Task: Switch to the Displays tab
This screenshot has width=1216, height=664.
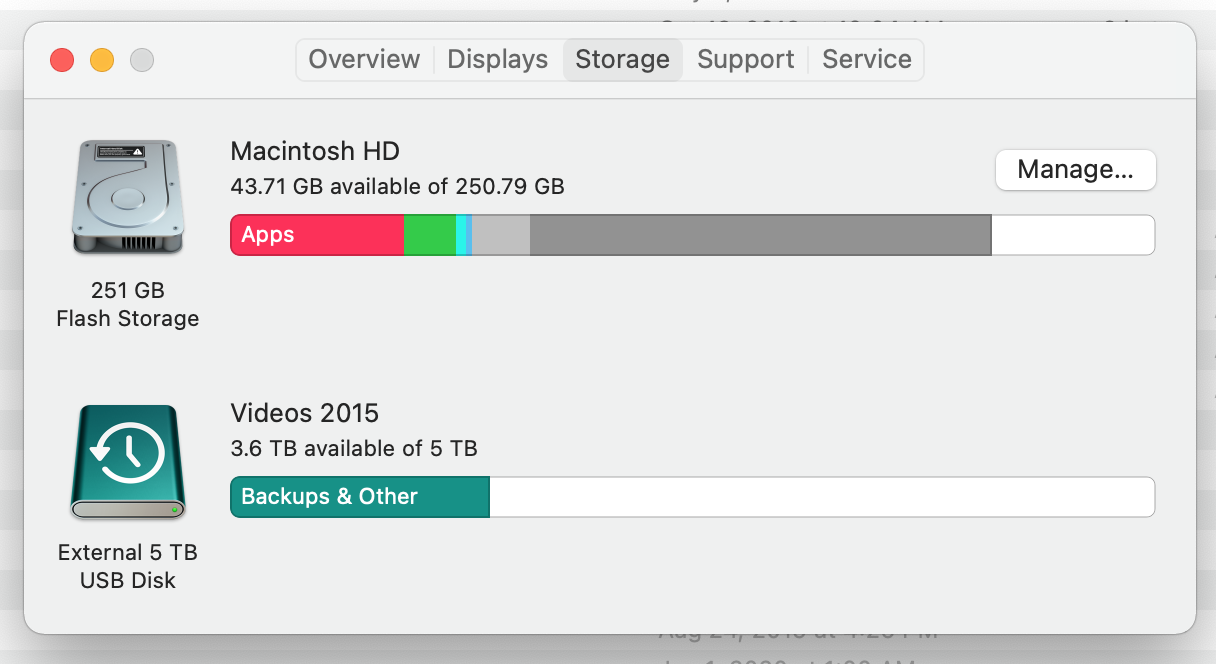Action: [497, 59]
